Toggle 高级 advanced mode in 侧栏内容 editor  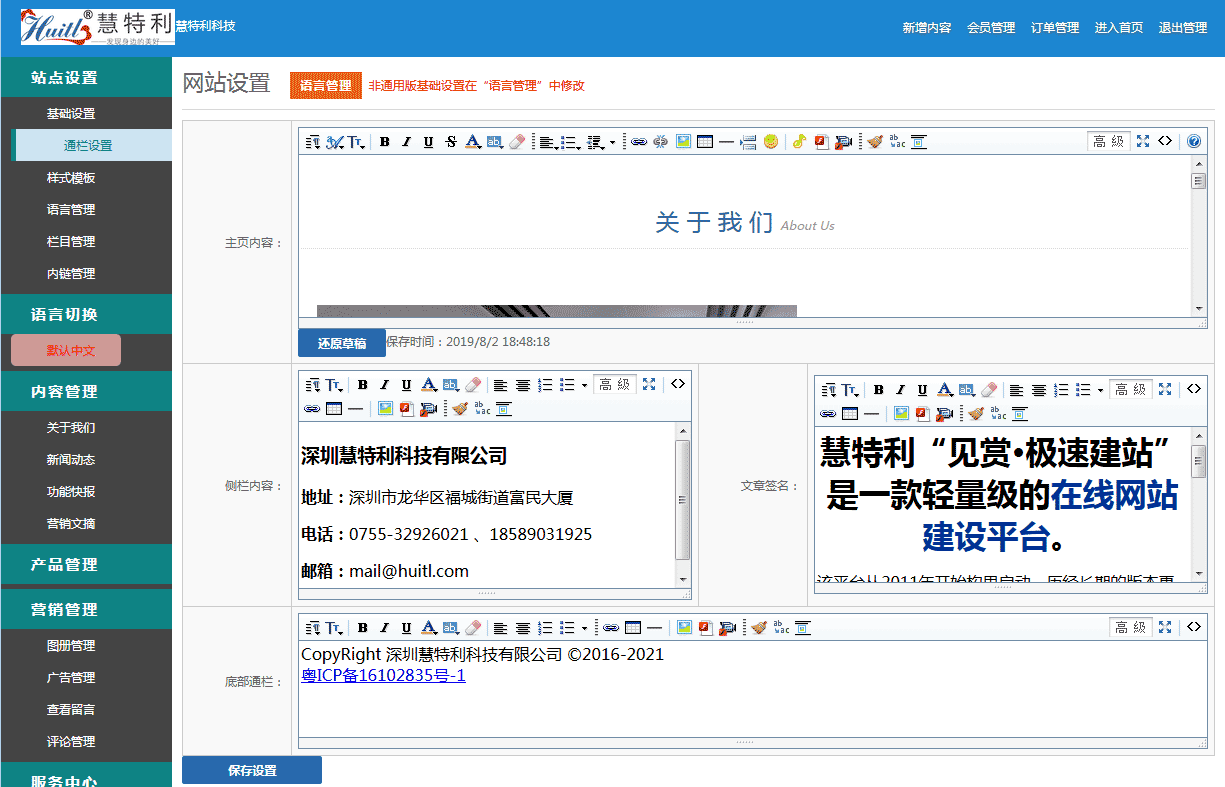pyautogui.click(x=615, y=385)
